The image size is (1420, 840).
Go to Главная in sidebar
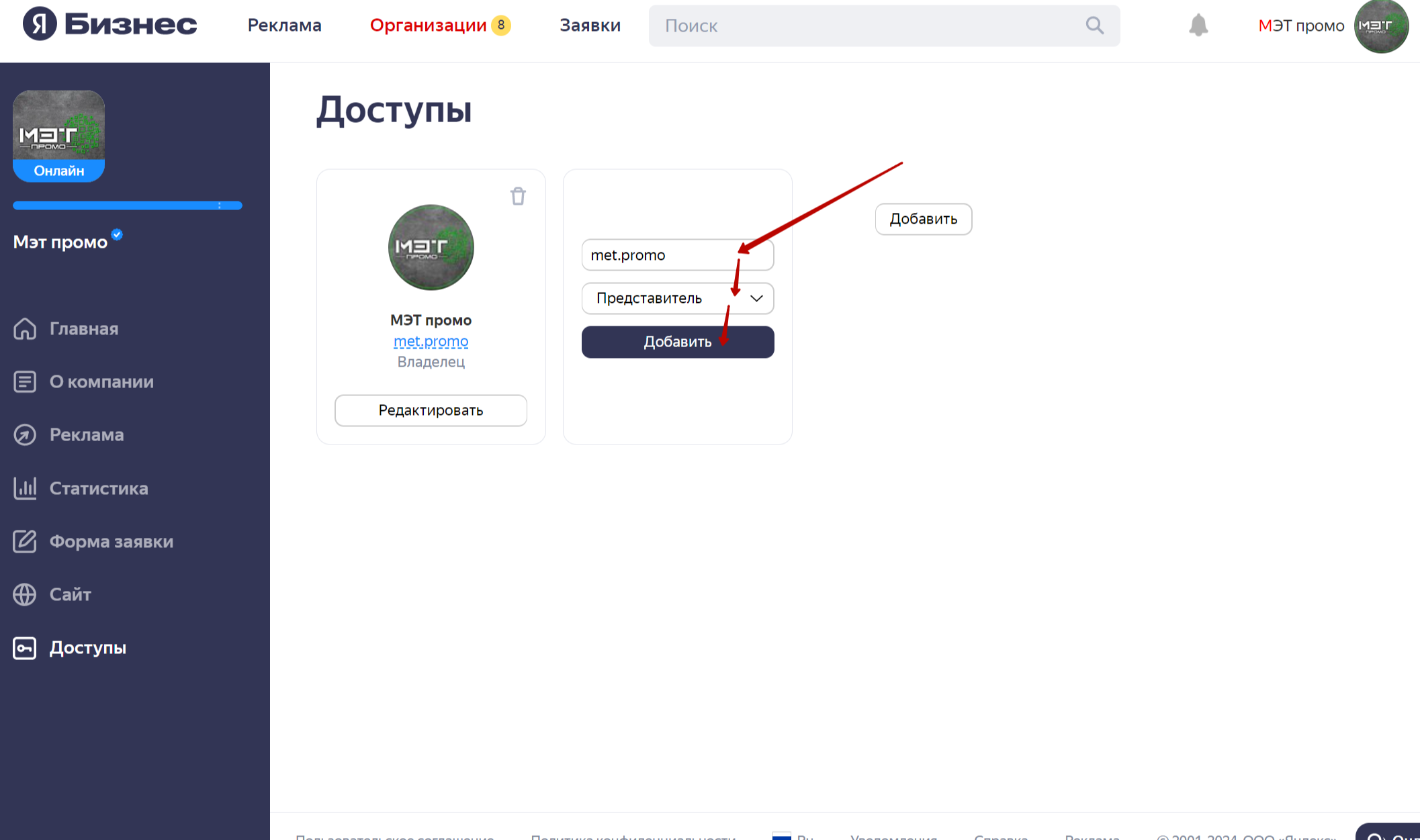point(84,329)
